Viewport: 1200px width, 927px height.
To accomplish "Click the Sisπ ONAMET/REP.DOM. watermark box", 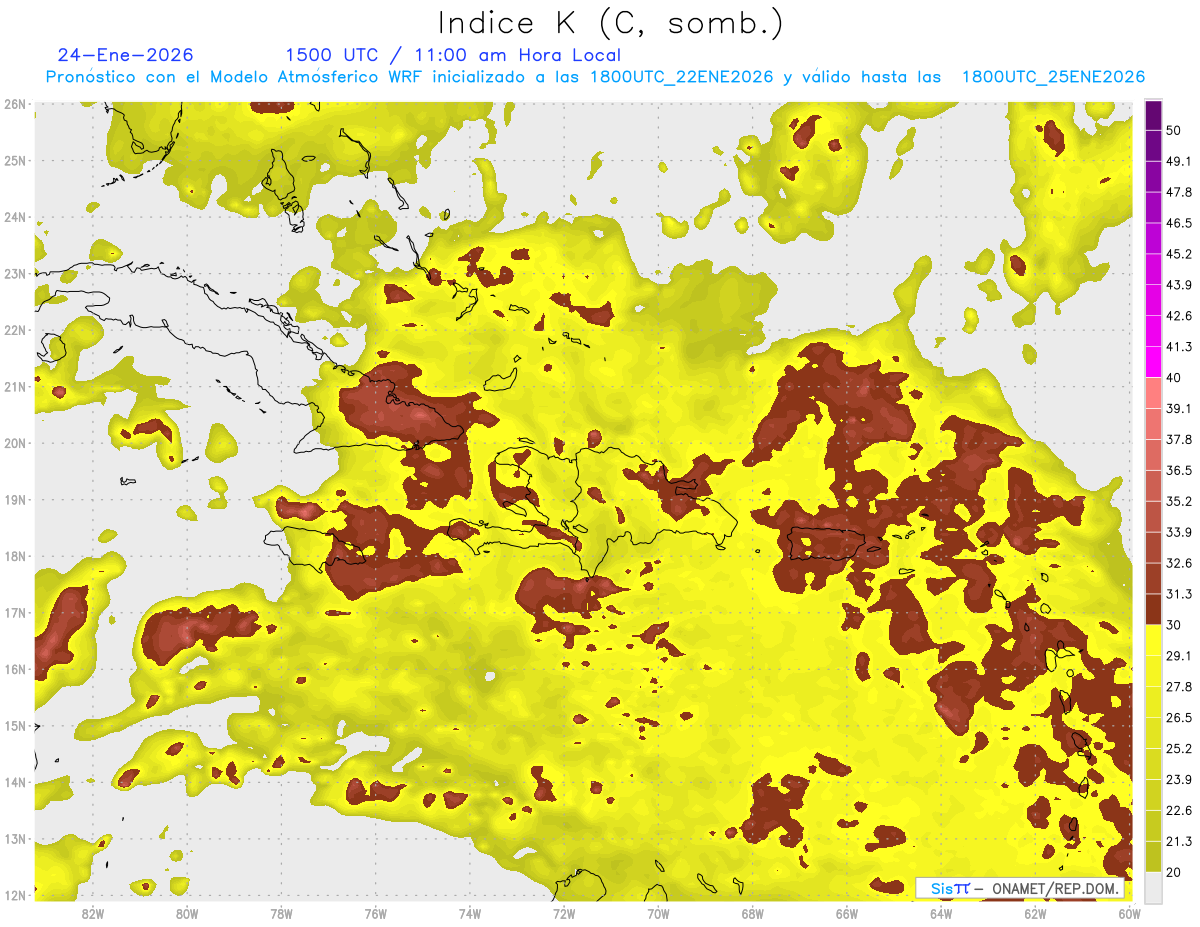I will tap(1019, 888).
